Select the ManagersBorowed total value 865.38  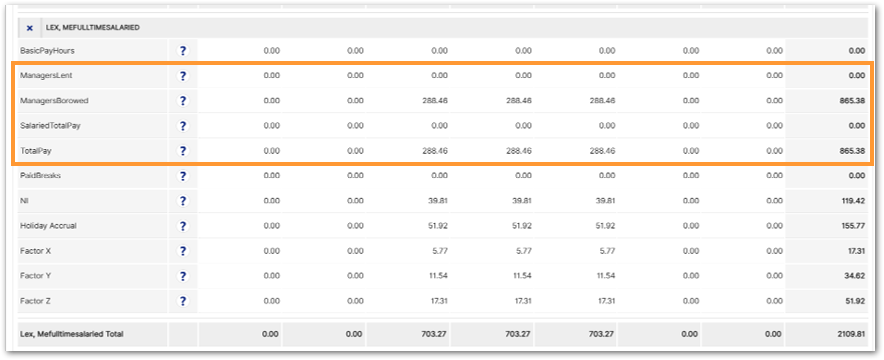pyautogui.click(x=851, y=101)
